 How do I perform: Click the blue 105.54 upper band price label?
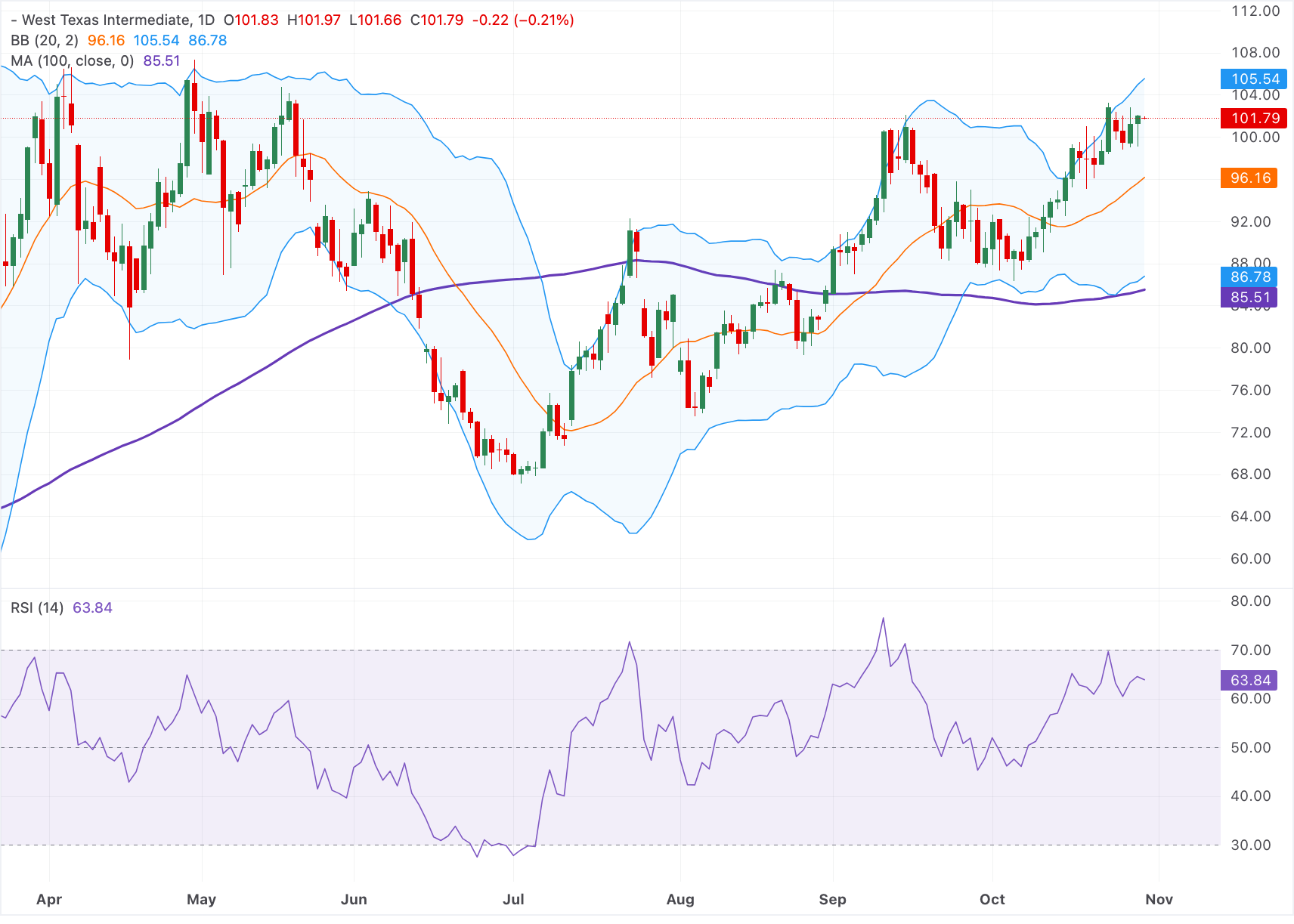(x=1254, y=79)
